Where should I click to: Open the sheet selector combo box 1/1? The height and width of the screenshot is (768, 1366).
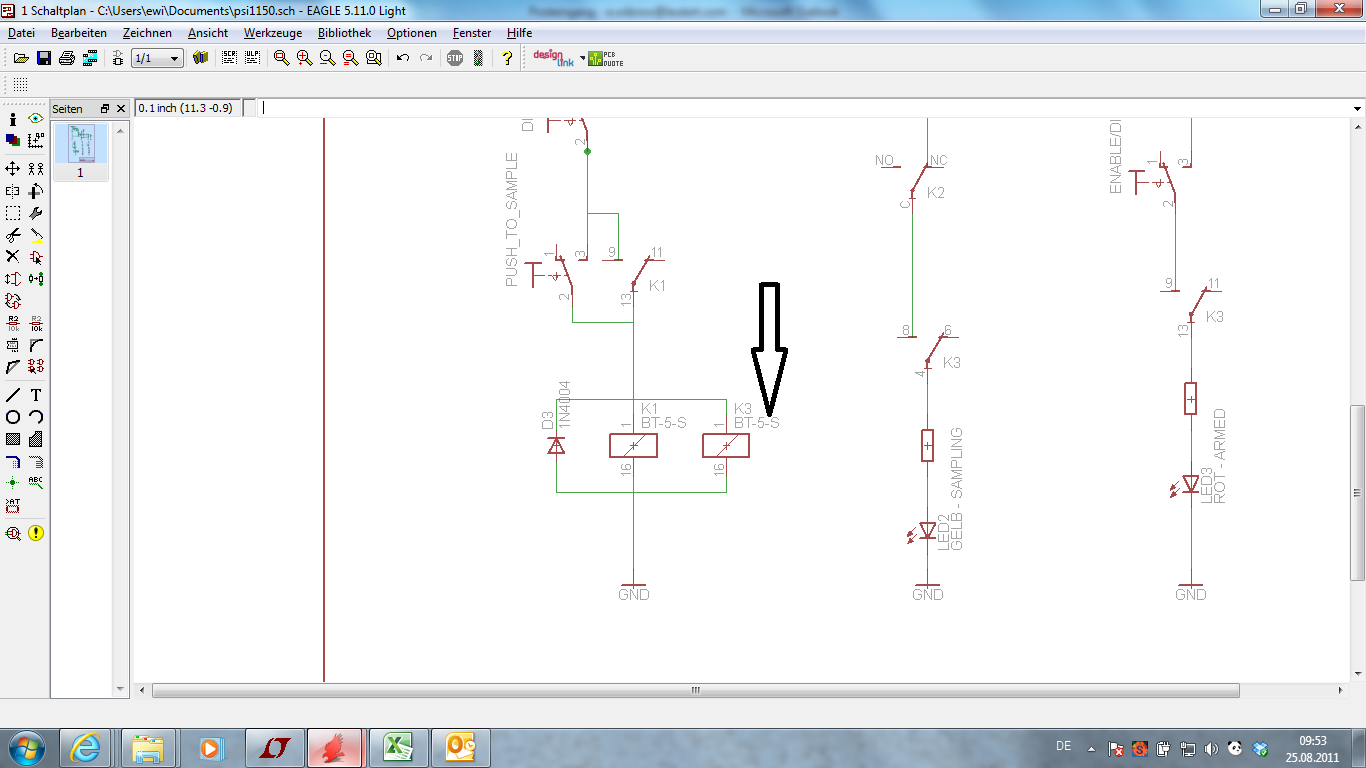(158, 58)
